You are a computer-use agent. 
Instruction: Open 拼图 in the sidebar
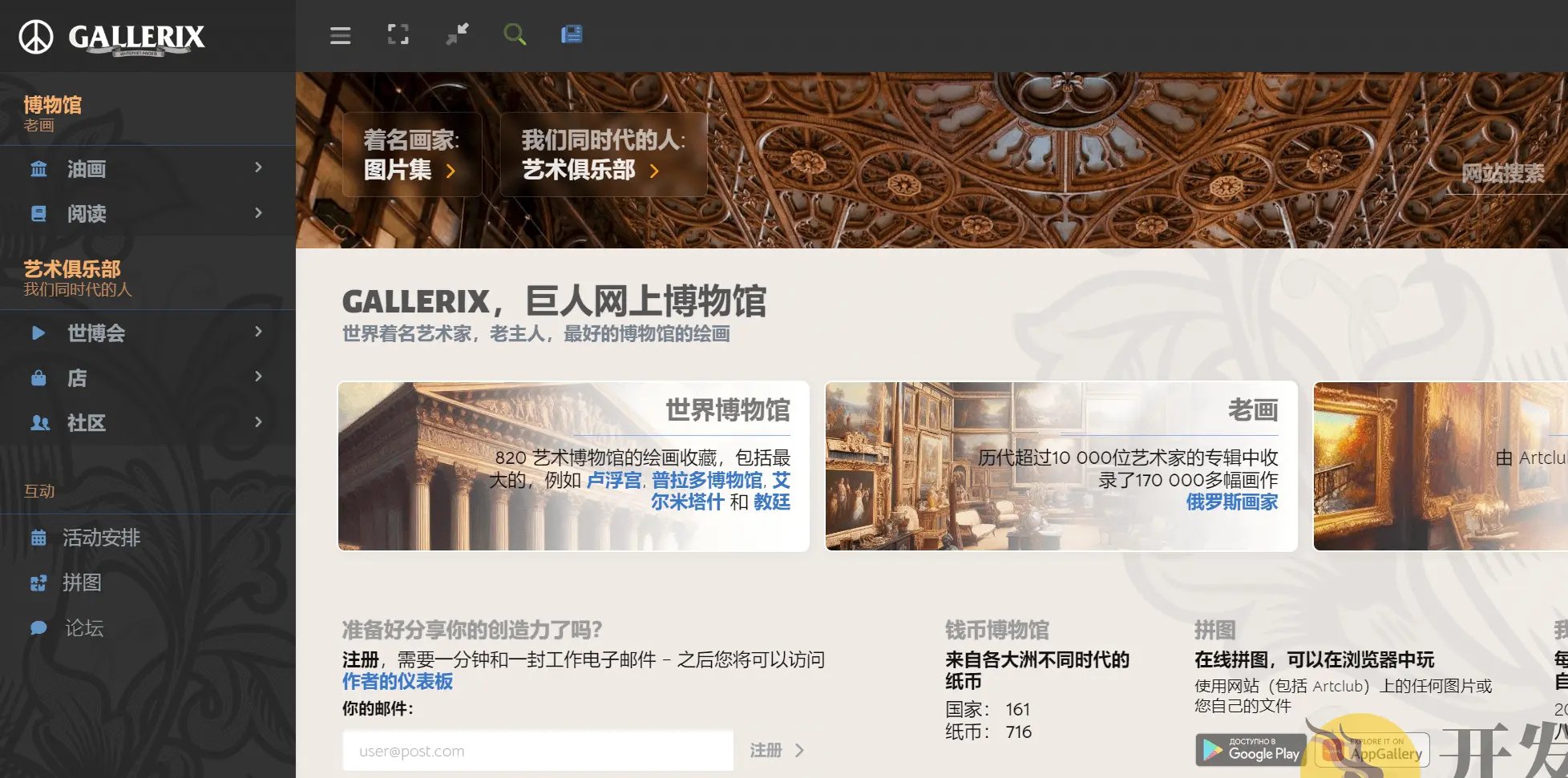83,583
